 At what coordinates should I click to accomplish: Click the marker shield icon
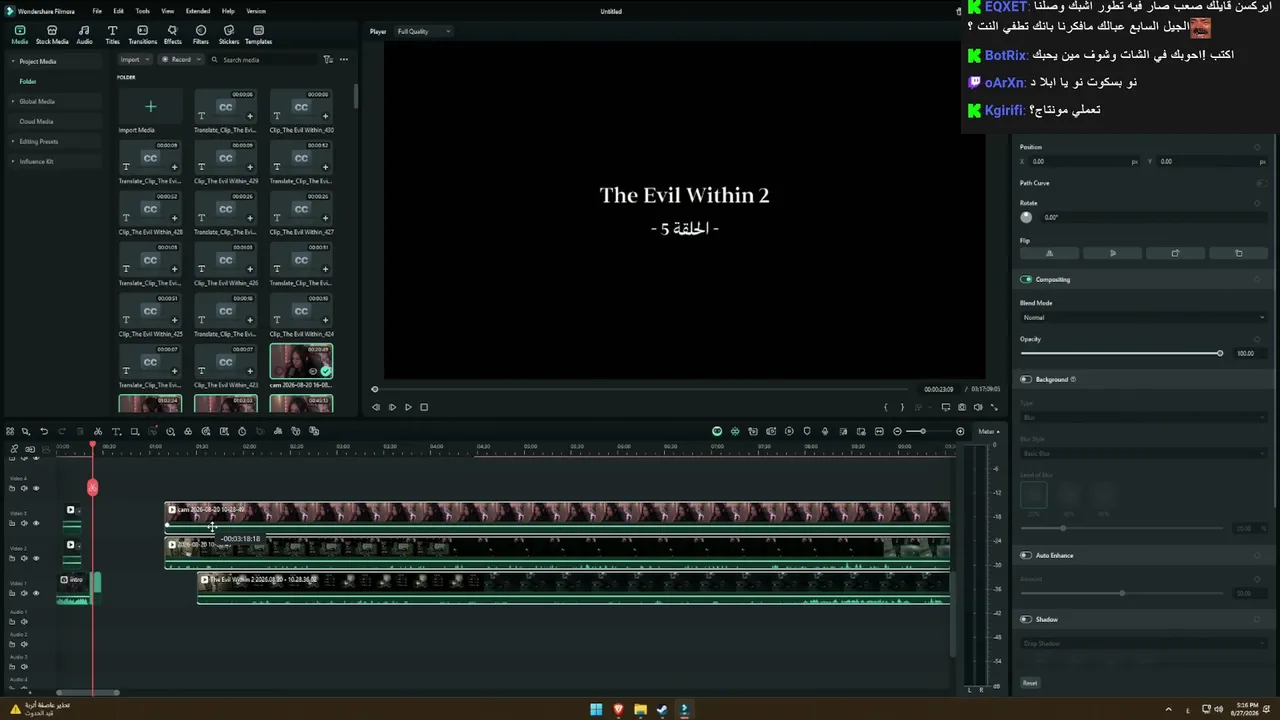pos(807,431)
